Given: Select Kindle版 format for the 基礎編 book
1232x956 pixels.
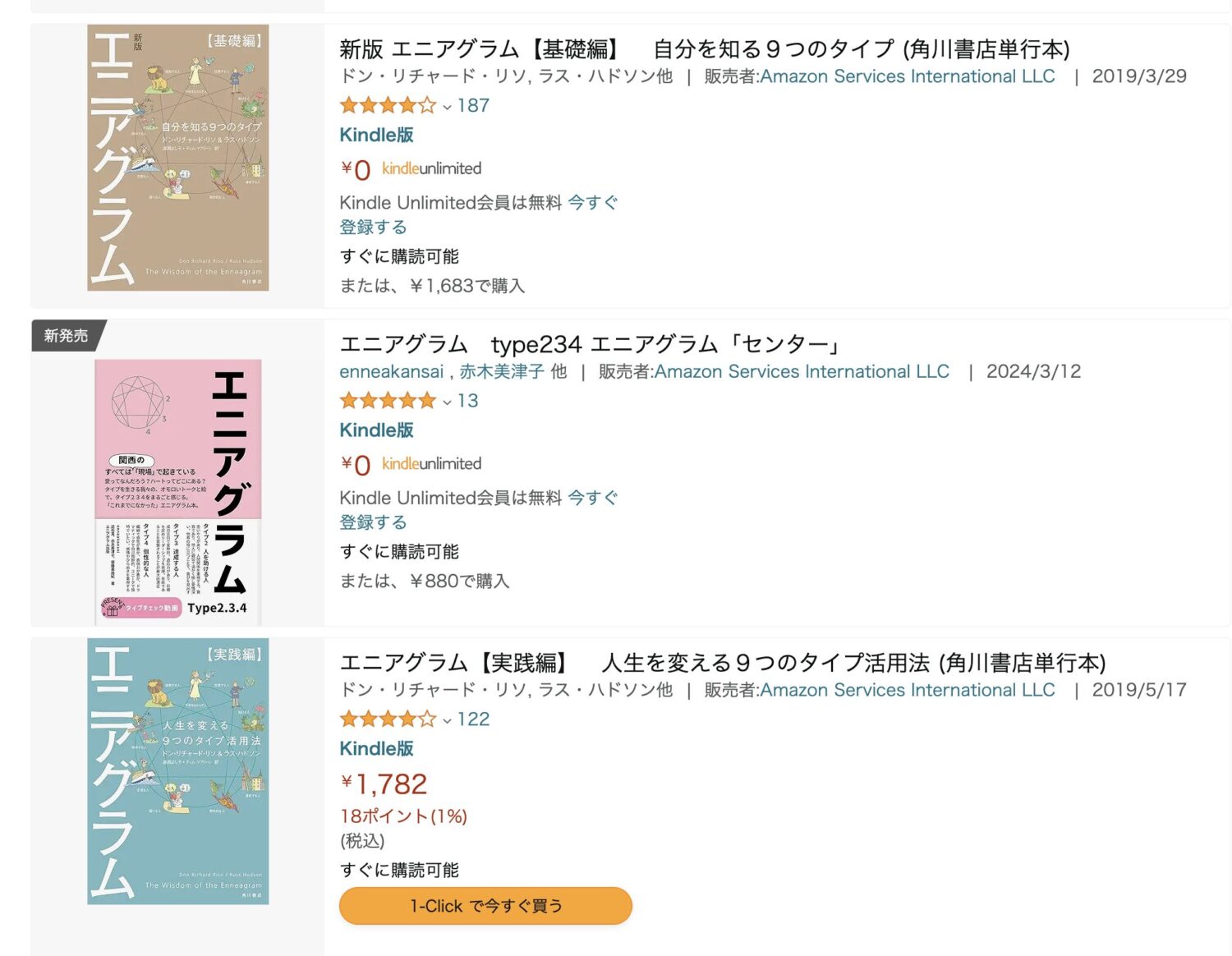Looking at the screenshot, I should pyautogui.click(x=376, y=135).
